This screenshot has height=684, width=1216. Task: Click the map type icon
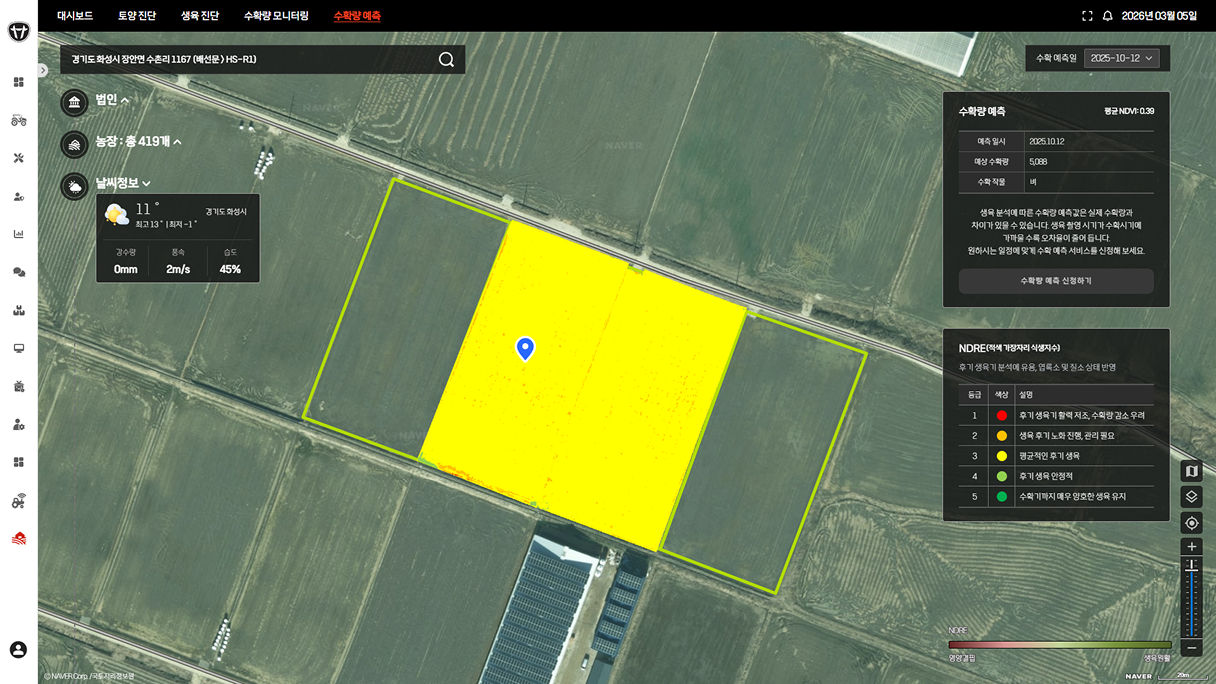click(1191, 471)
